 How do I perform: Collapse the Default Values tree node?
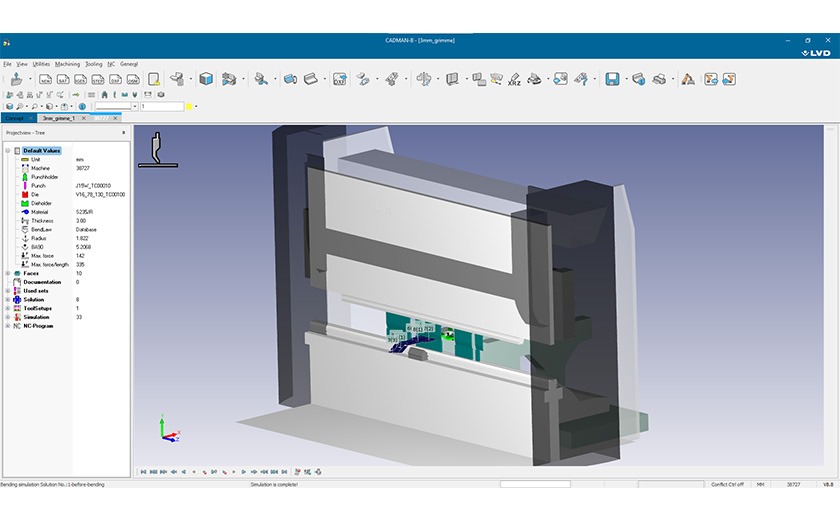(x=8, y=150)
